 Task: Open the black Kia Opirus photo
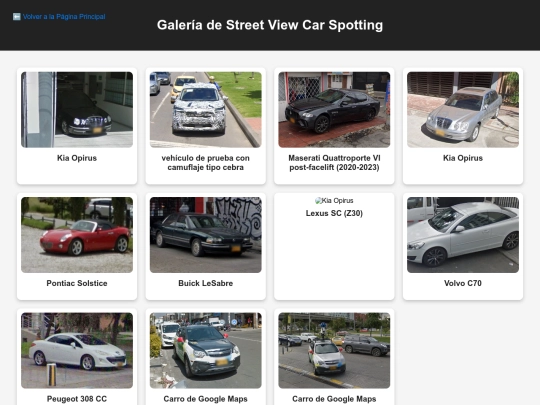(77, 110)
